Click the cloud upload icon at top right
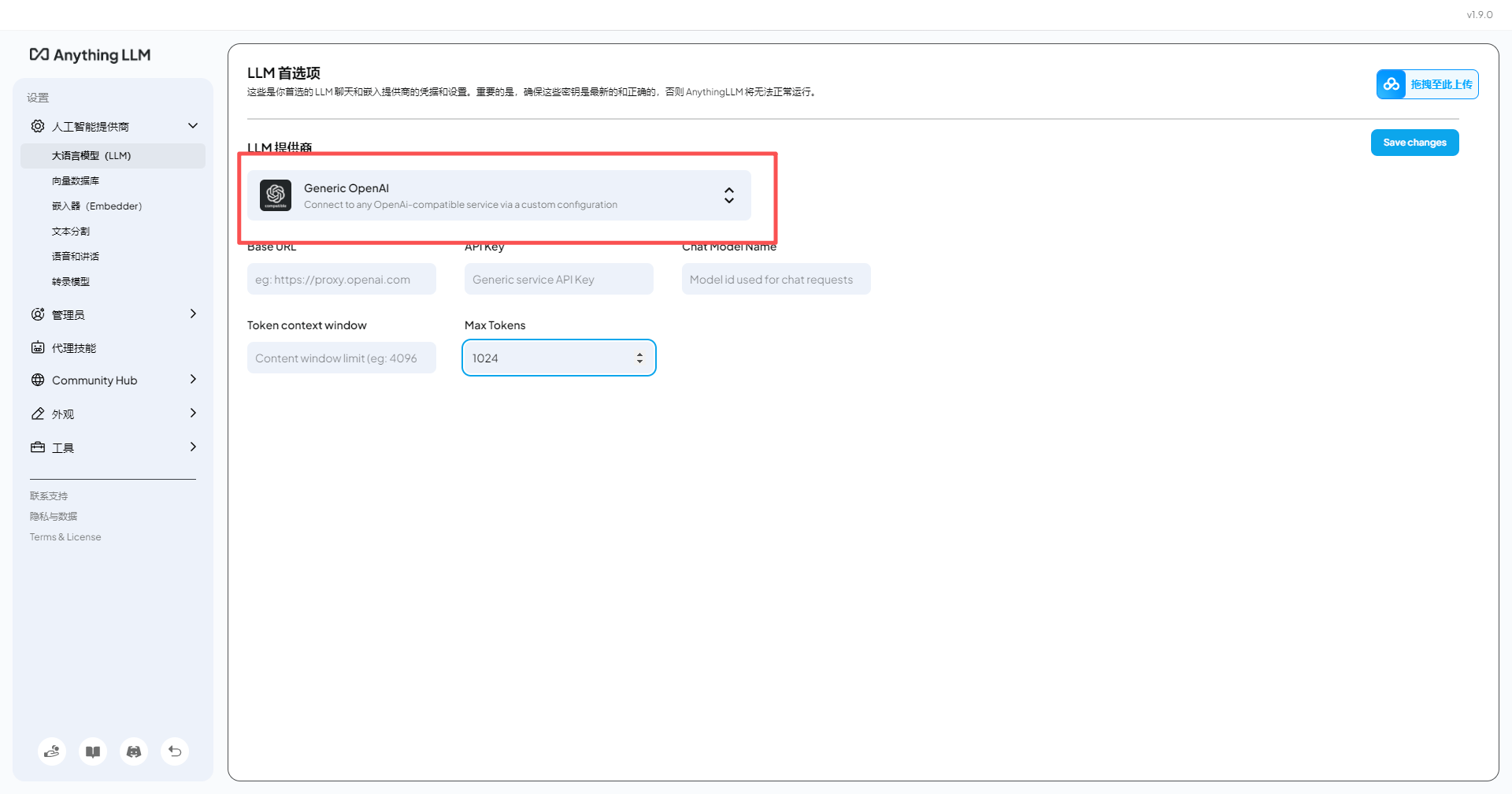1512x794 pixels. click(x=1392, y=84)
